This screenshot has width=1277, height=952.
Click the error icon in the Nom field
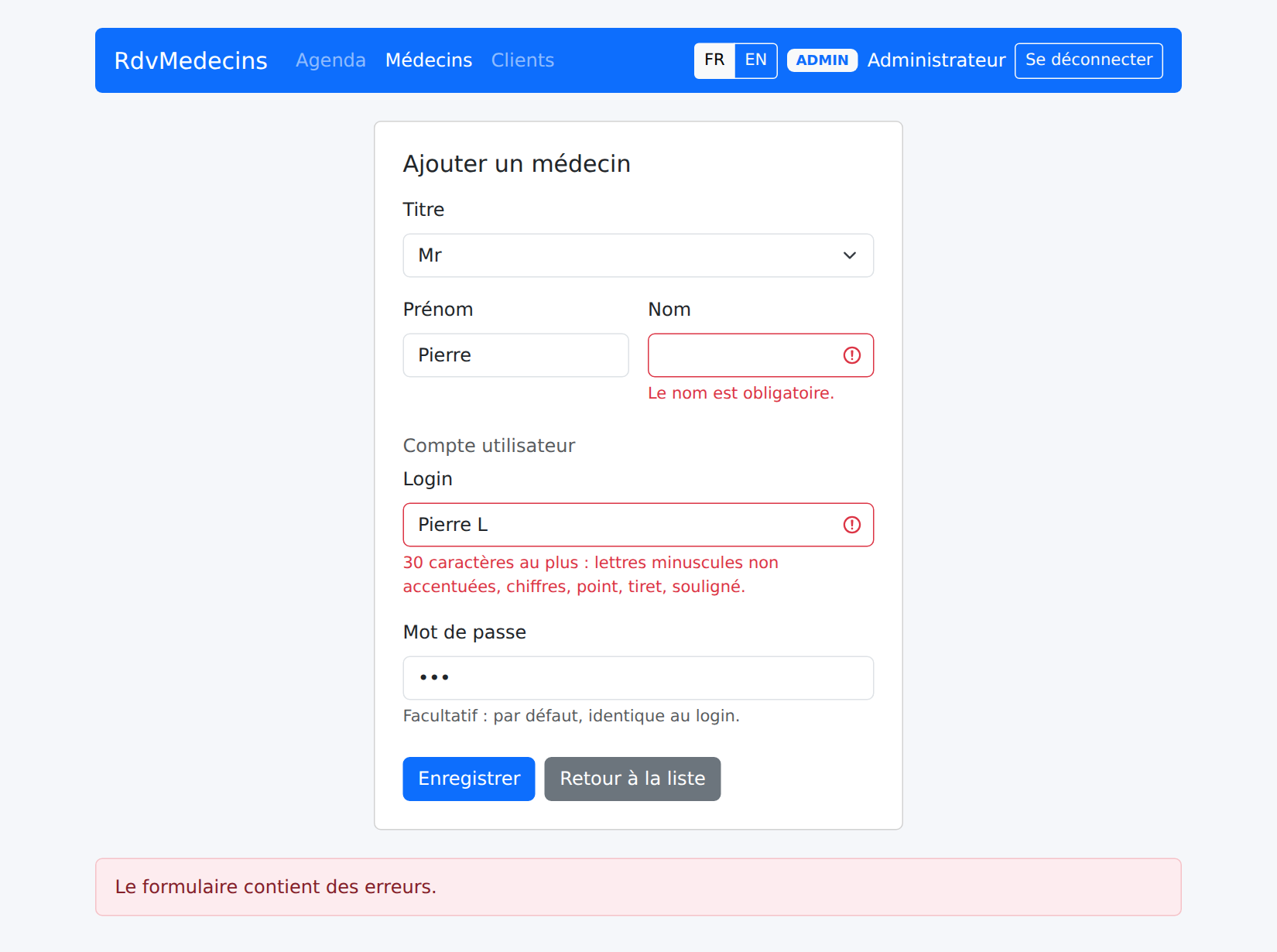point(851,355)
